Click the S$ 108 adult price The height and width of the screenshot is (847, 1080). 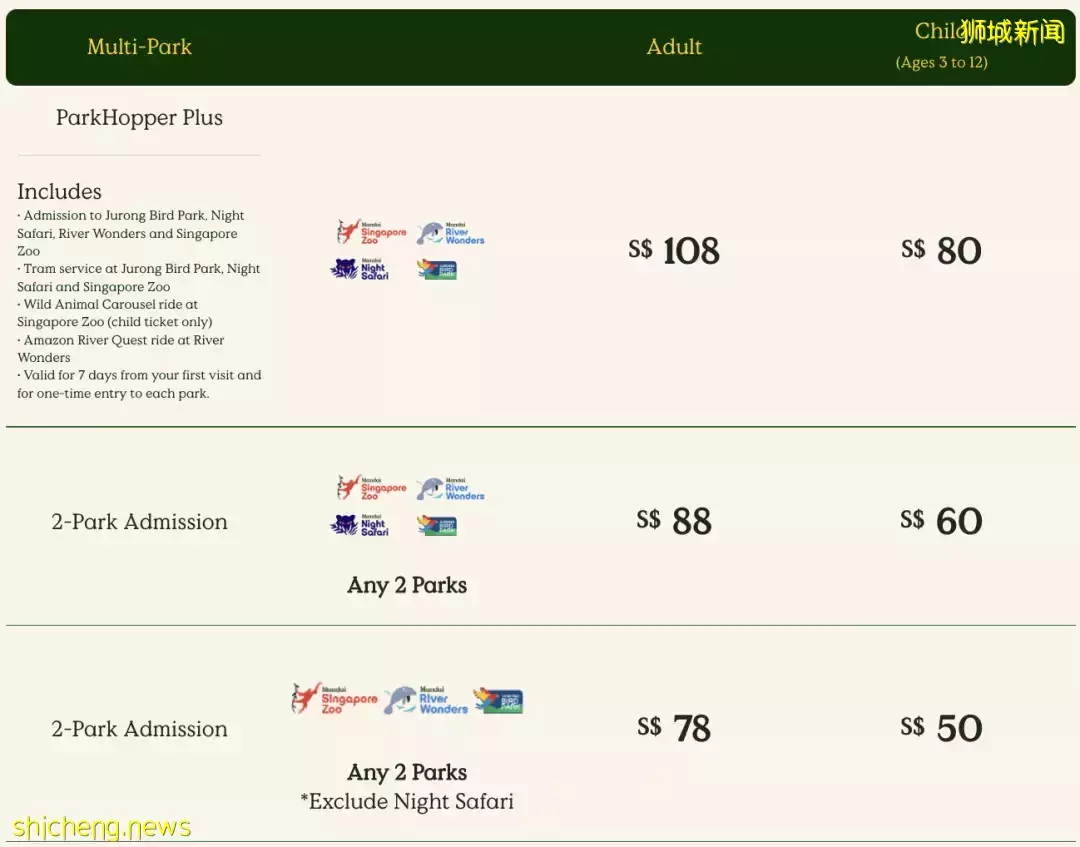pos(674,251)
